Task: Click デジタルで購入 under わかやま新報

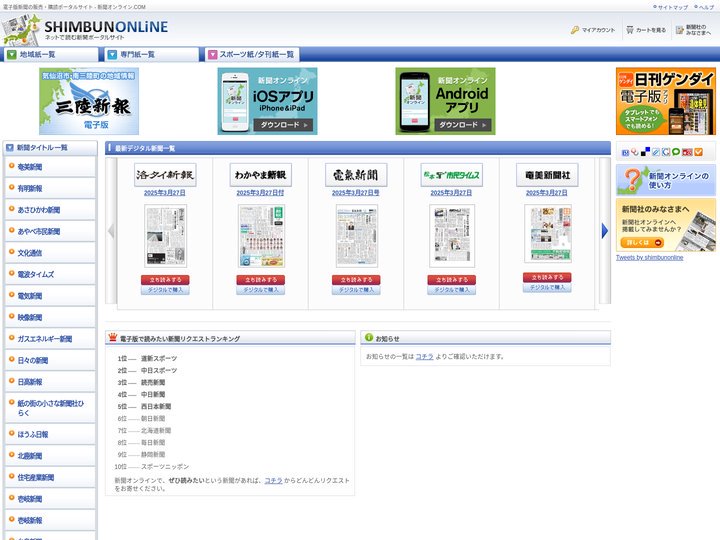Action: (260, 290)
